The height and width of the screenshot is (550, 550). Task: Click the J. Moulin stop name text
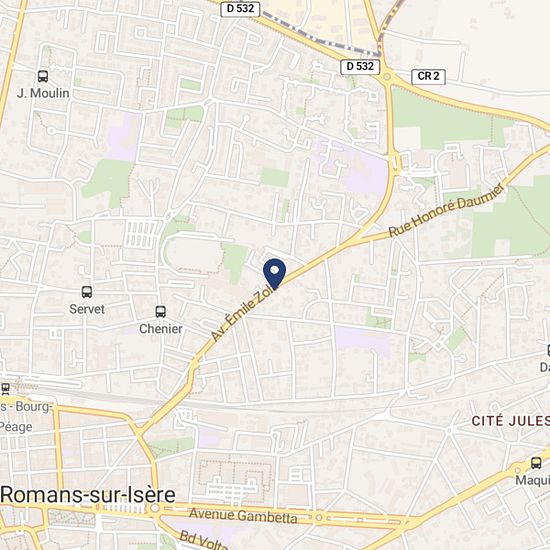point(43,93)
